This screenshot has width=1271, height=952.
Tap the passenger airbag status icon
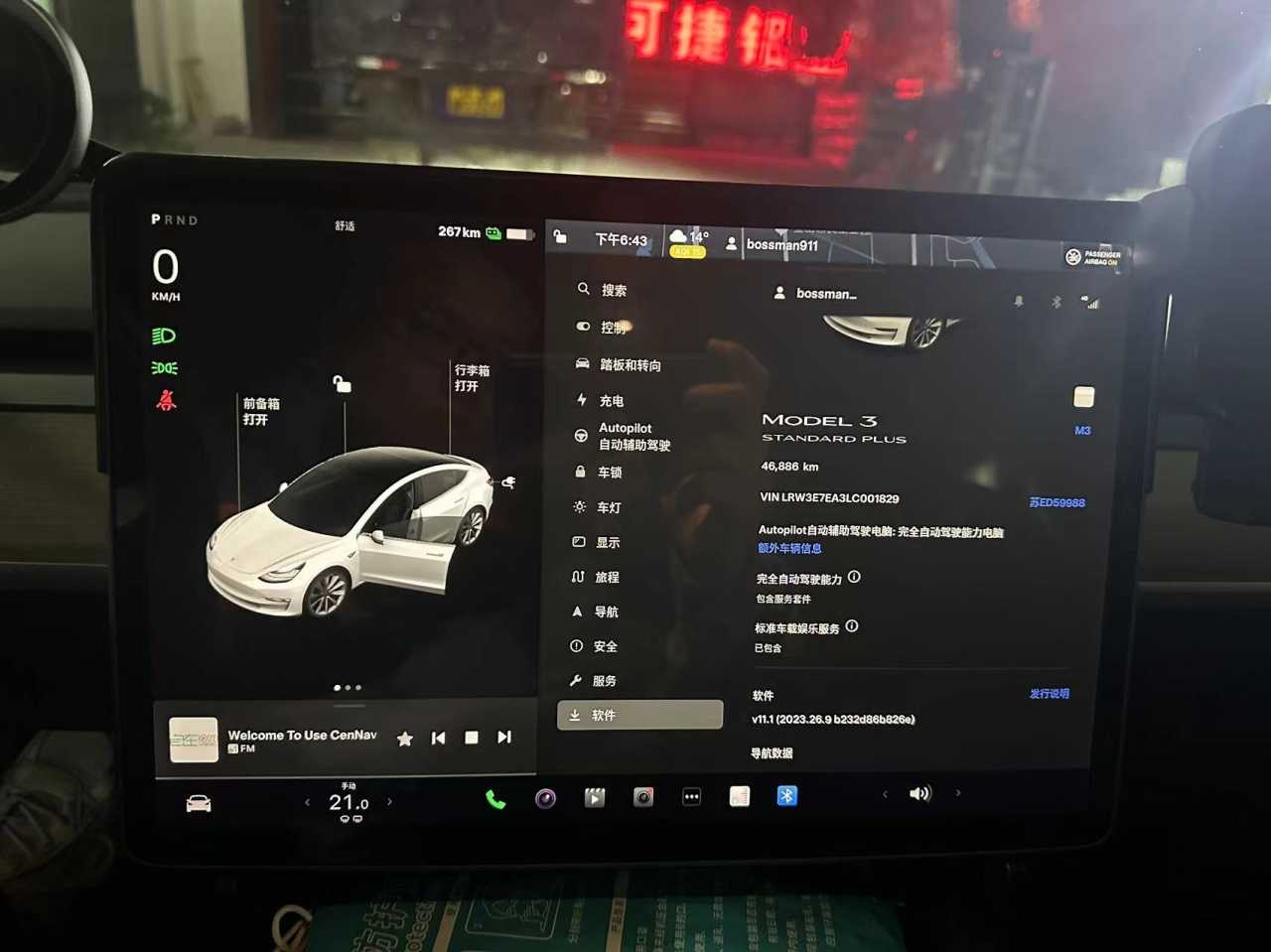point(1092,257)
